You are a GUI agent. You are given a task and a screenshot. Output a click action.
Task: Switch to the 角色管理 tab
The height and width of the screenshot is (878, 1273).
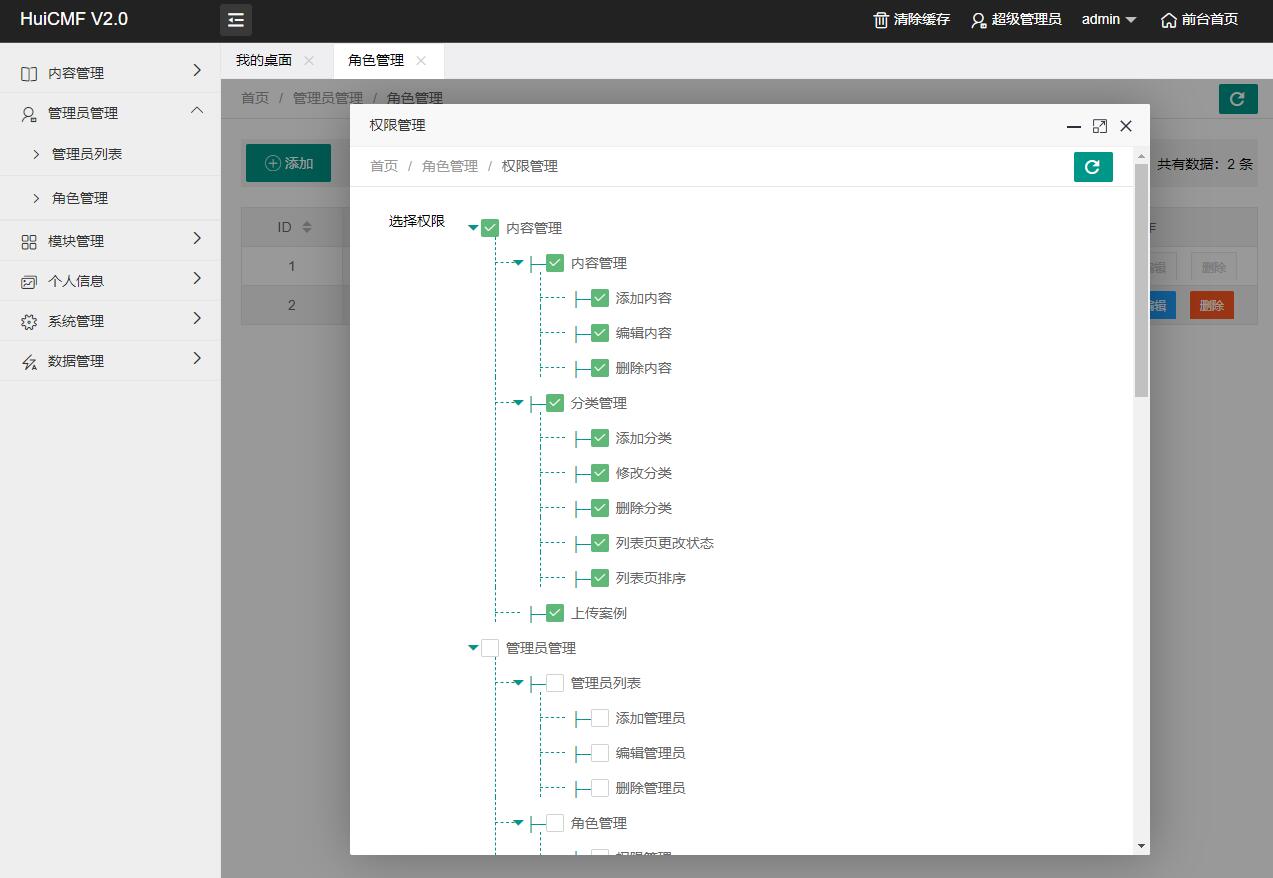pos(376,61)
